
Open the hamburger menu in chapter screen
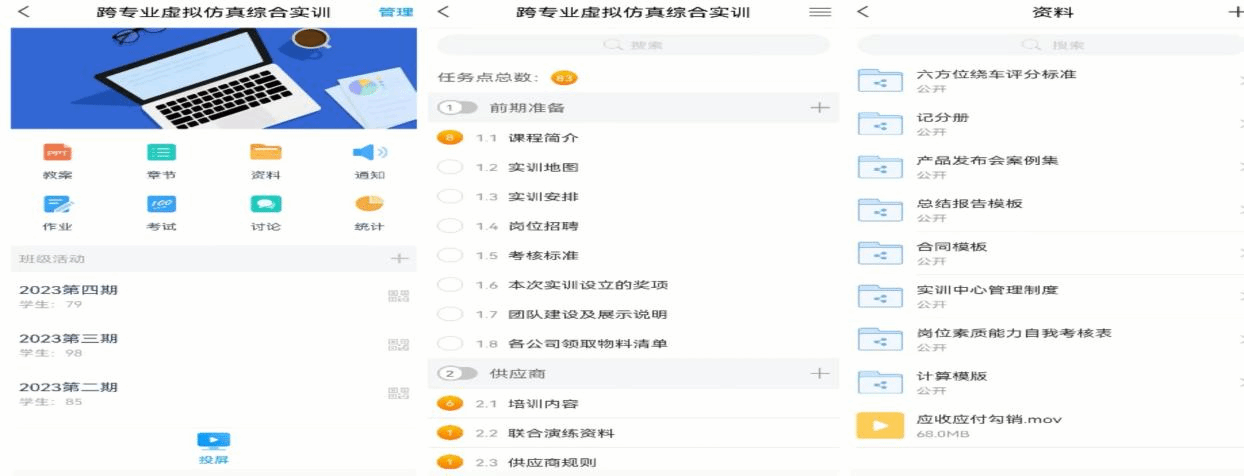pyautogui.click(x=820, y=12)
